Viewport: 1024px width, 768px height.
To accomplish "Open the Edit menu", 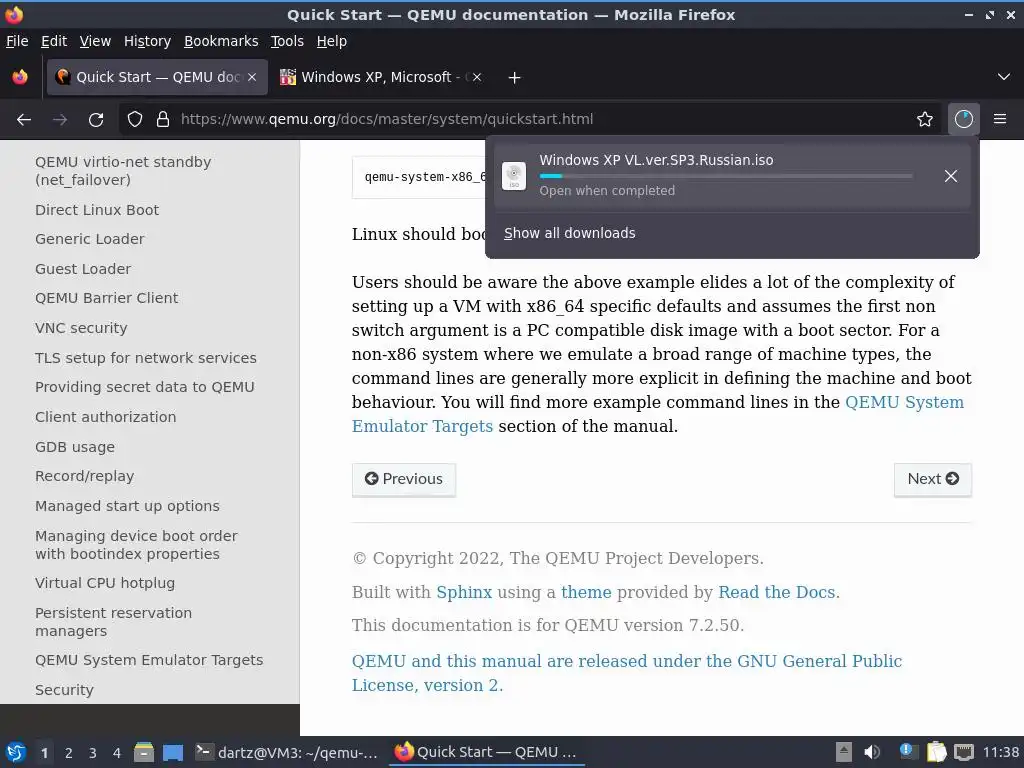I will [x=54, y=41].
